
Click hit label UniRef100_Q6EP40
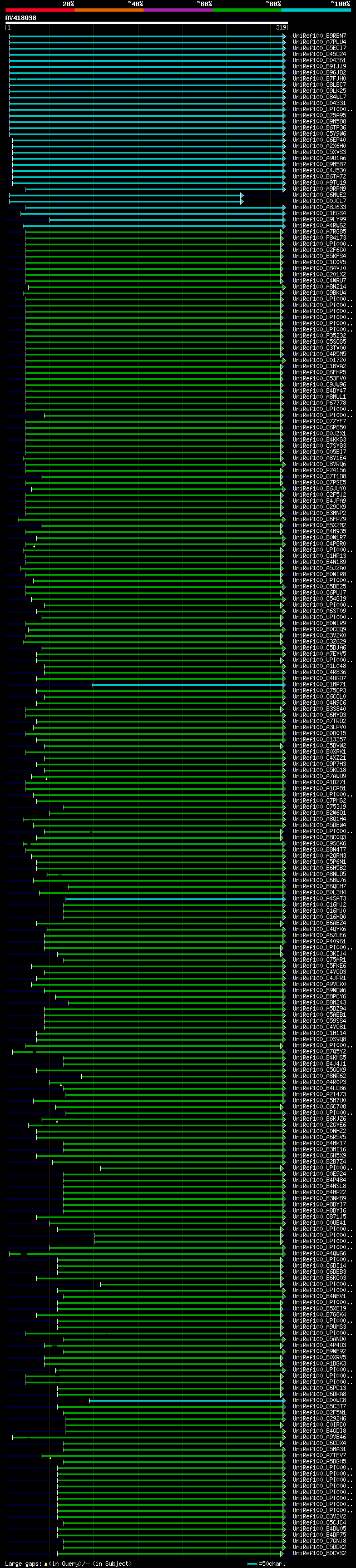[319, 140]
